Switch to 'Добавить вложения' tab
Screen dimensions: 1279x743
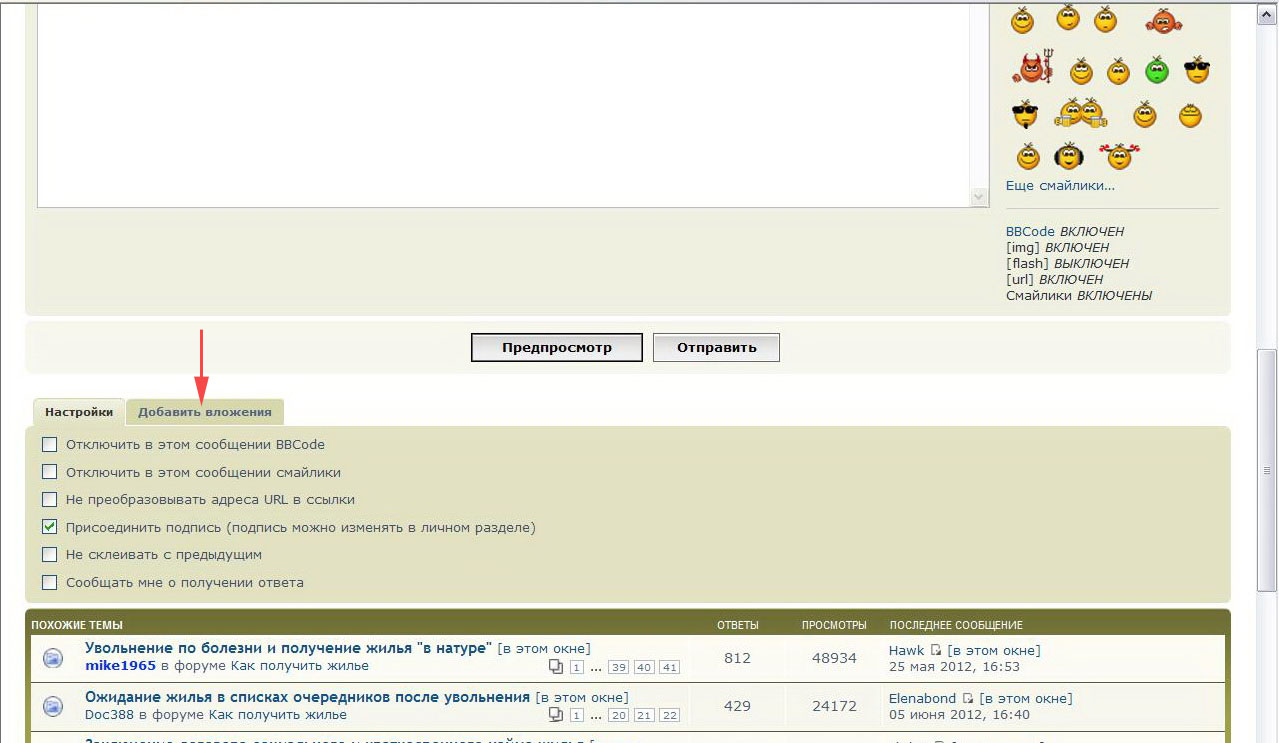coord(205,412)
